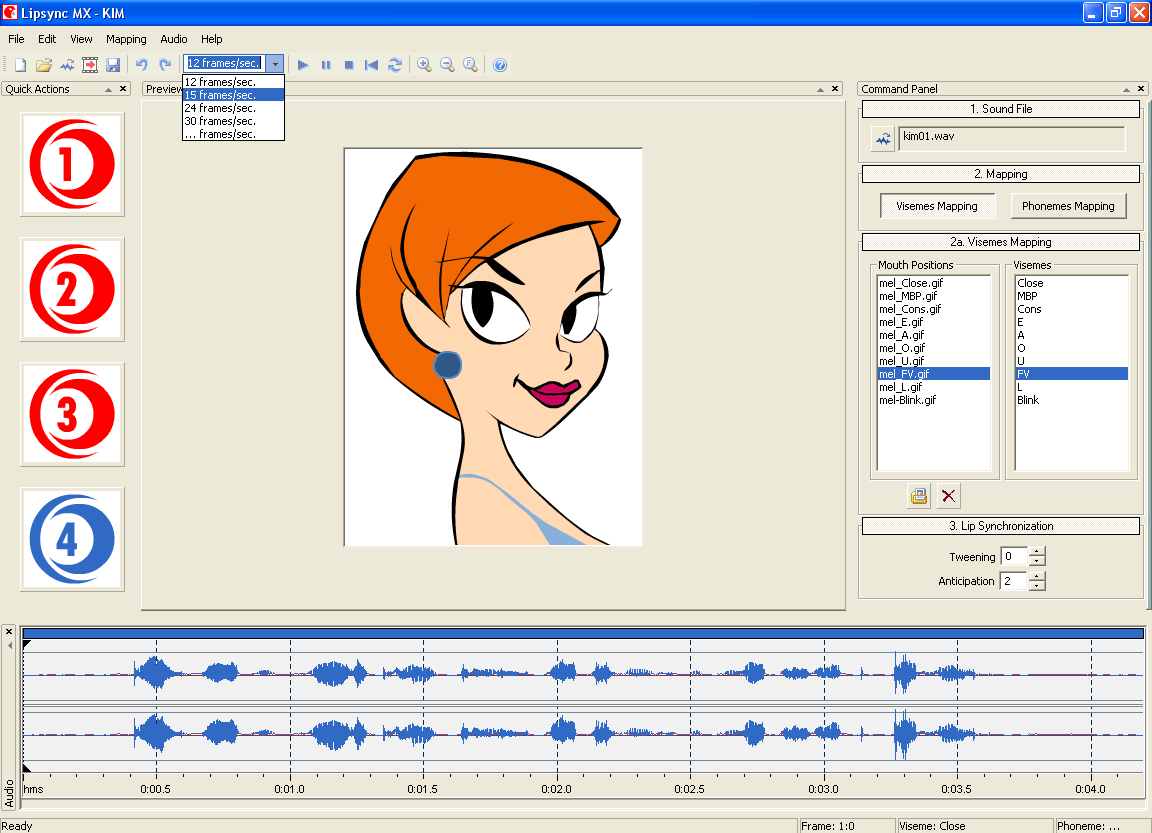Screen dimensions: 1152x833
Task: Open the Mapping menu
Action: coord(126,39)
